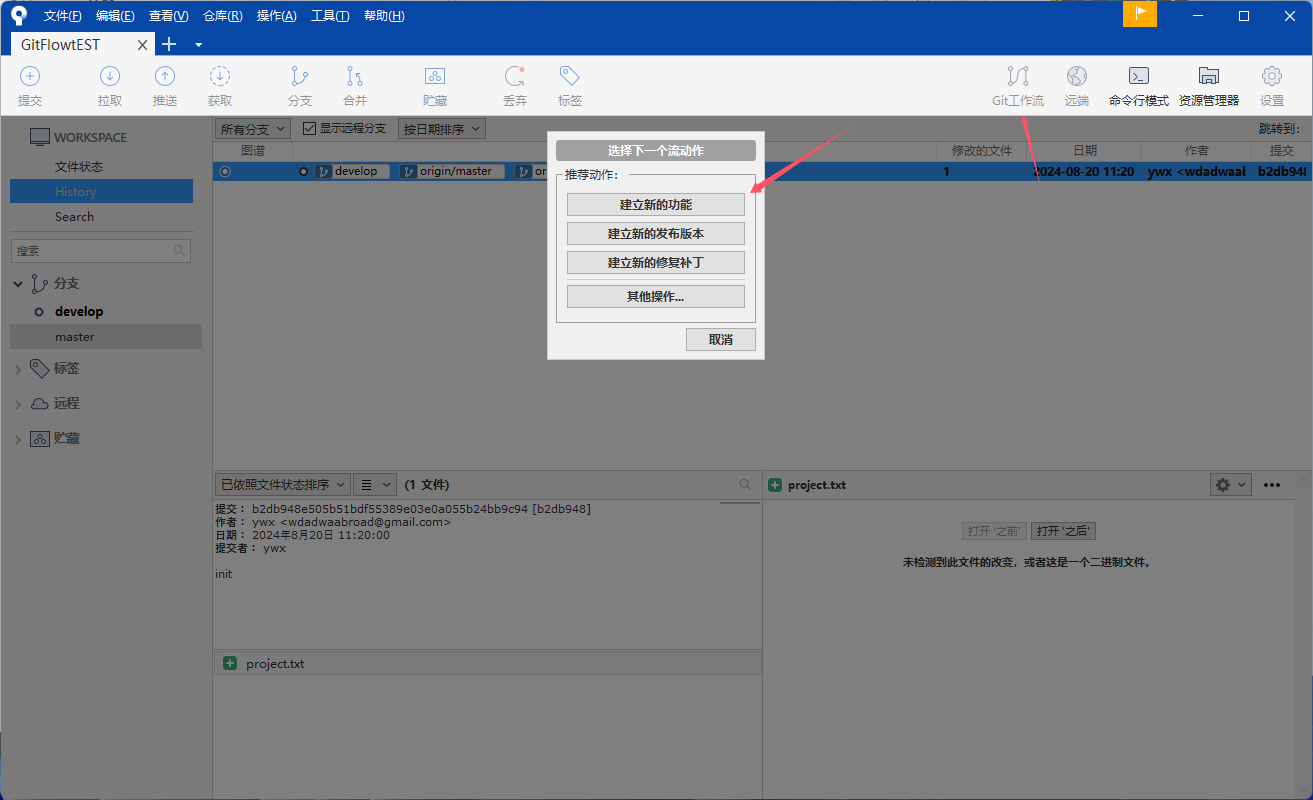Select 文件状态 in the sidebar
This screenshot has height=800, width=1313.
click(79, 167)
